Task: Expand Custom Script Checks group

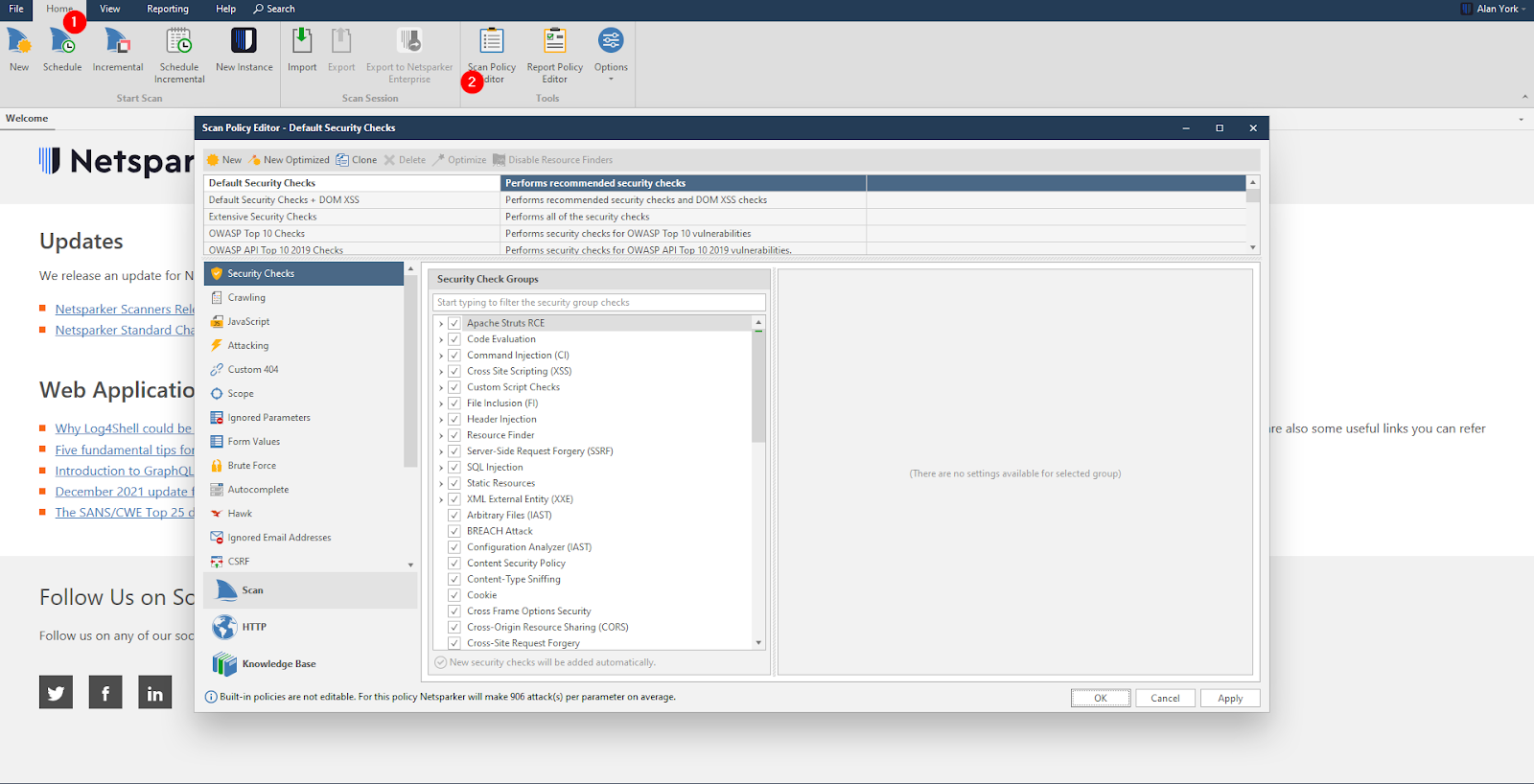Action: (441, 387)
